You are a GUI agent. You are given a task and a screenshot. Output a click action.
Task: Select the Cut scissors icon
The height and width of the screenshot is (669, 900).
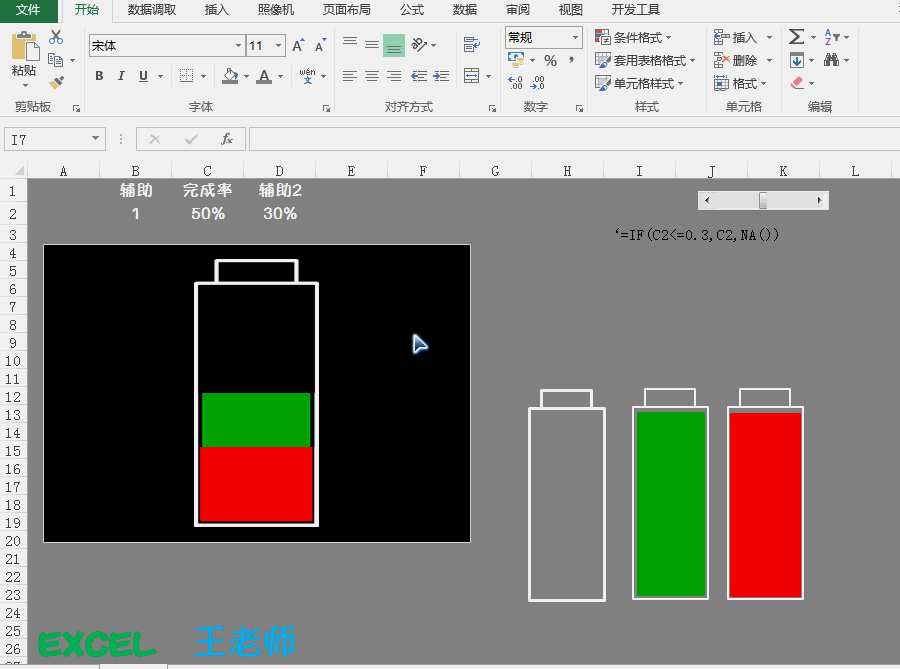click(56, 37)
